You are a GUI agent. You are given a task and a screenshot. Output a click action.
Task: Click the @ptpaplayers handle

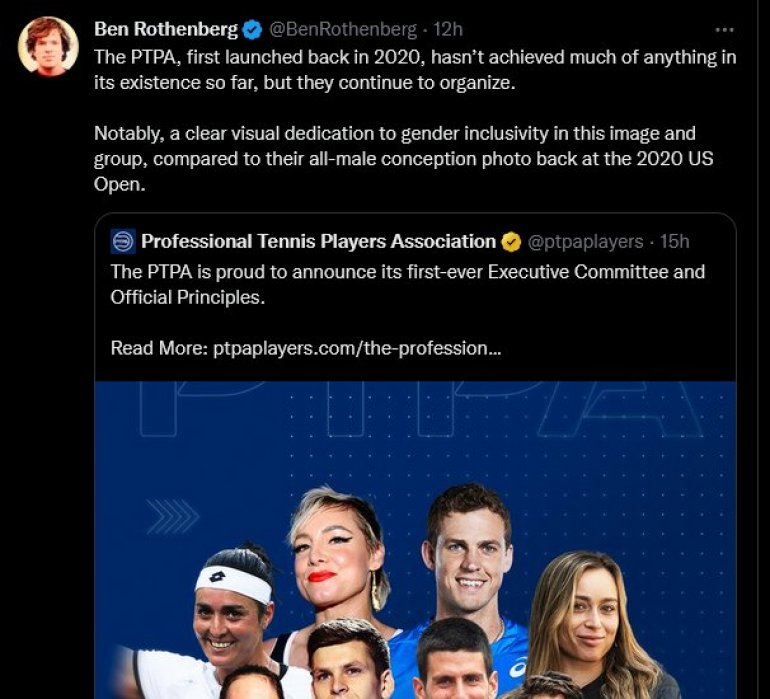coord(585,242)
